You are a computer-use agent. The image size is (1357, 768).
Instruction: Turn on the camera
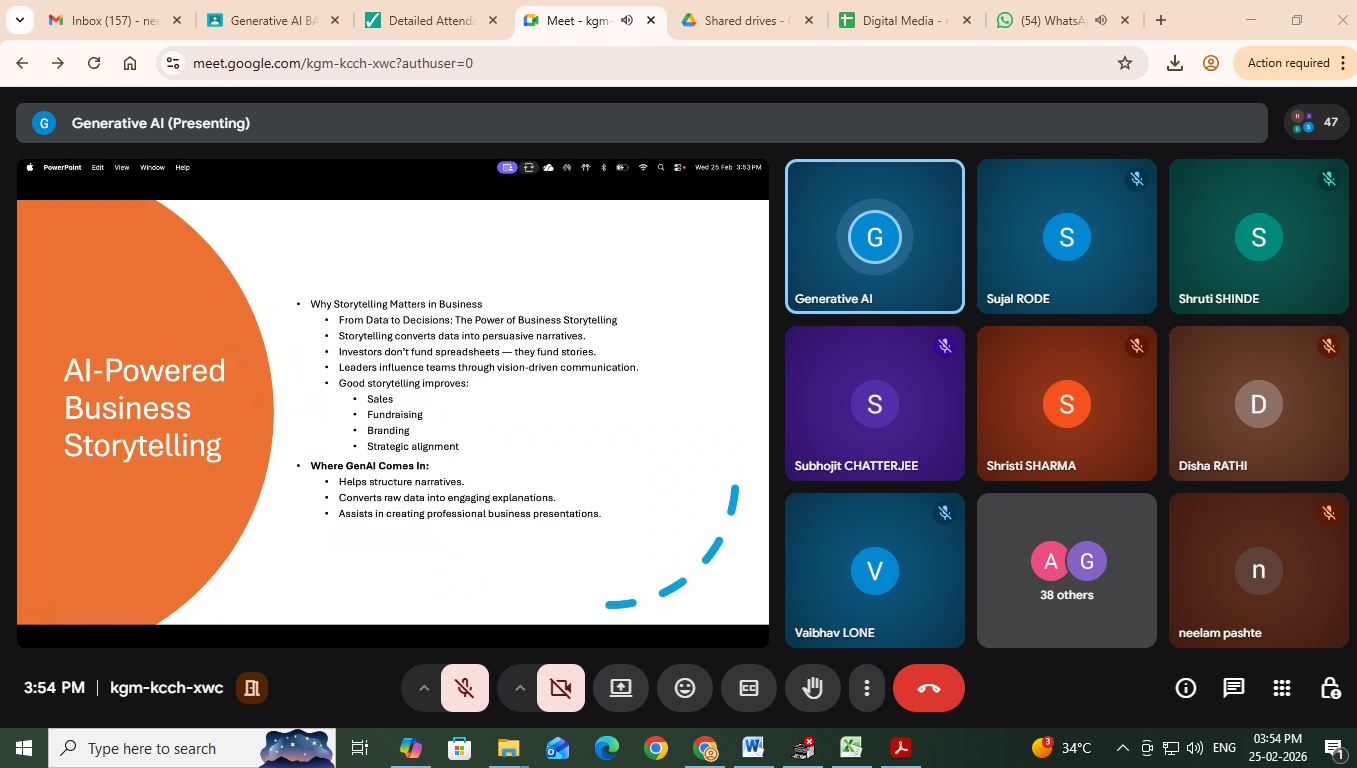tap(560, 688)
